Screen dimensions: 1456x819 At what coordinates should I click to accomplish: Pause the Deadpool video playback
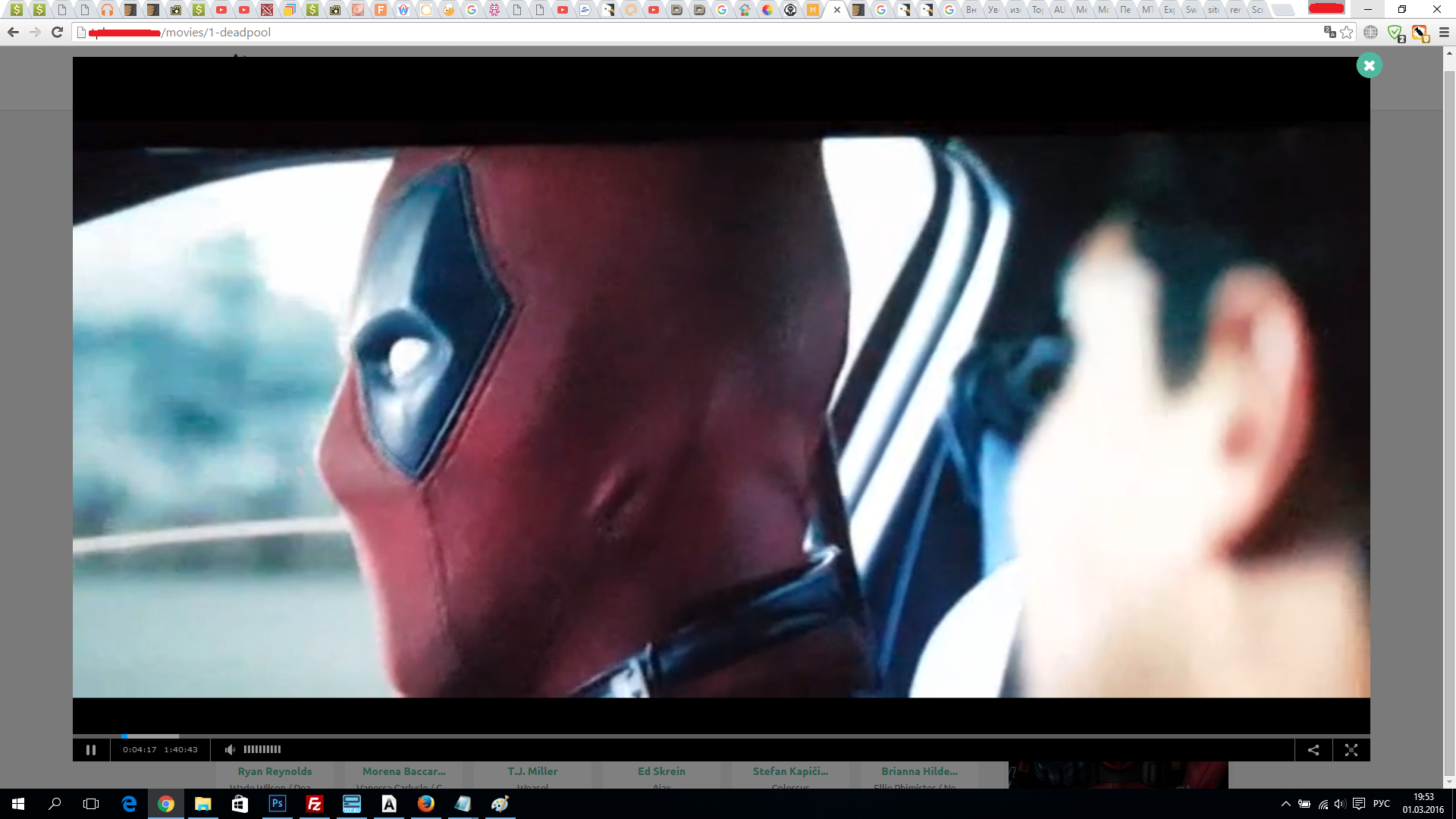91,750
